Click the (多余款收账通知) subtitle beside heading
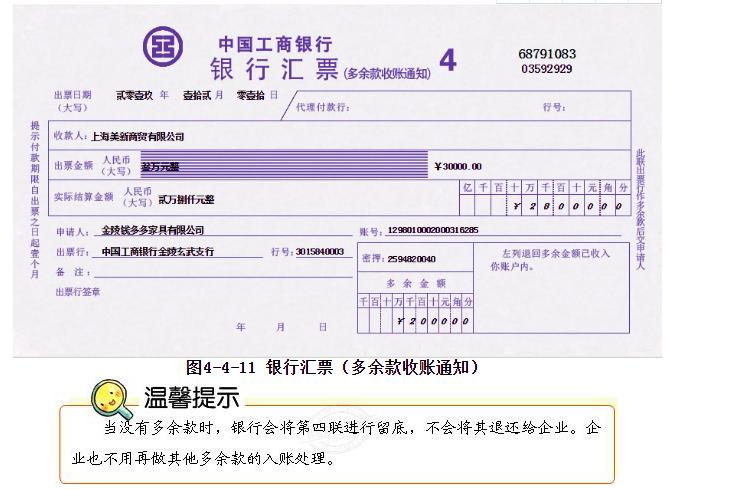The height and width of the screenshot is (489, 751). point(387,73)
